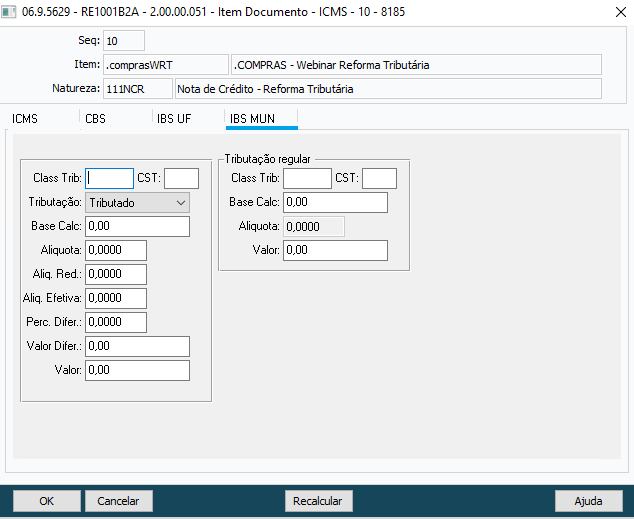
Task: Click the Seq field showing 10
Action: click(124, 41)
